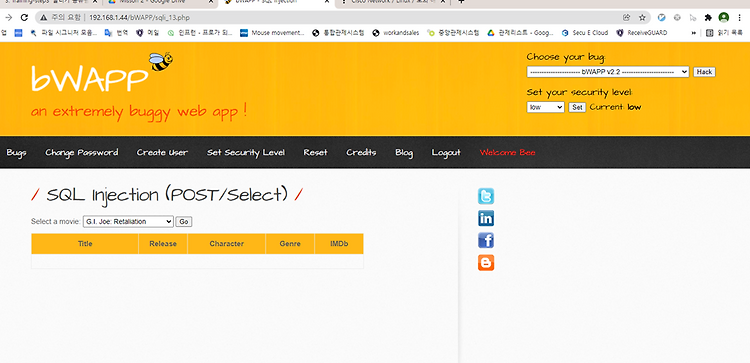Open the Chrome three-dot menu
750x363 pixels.
pyautogui.click(x=739, y=18)
